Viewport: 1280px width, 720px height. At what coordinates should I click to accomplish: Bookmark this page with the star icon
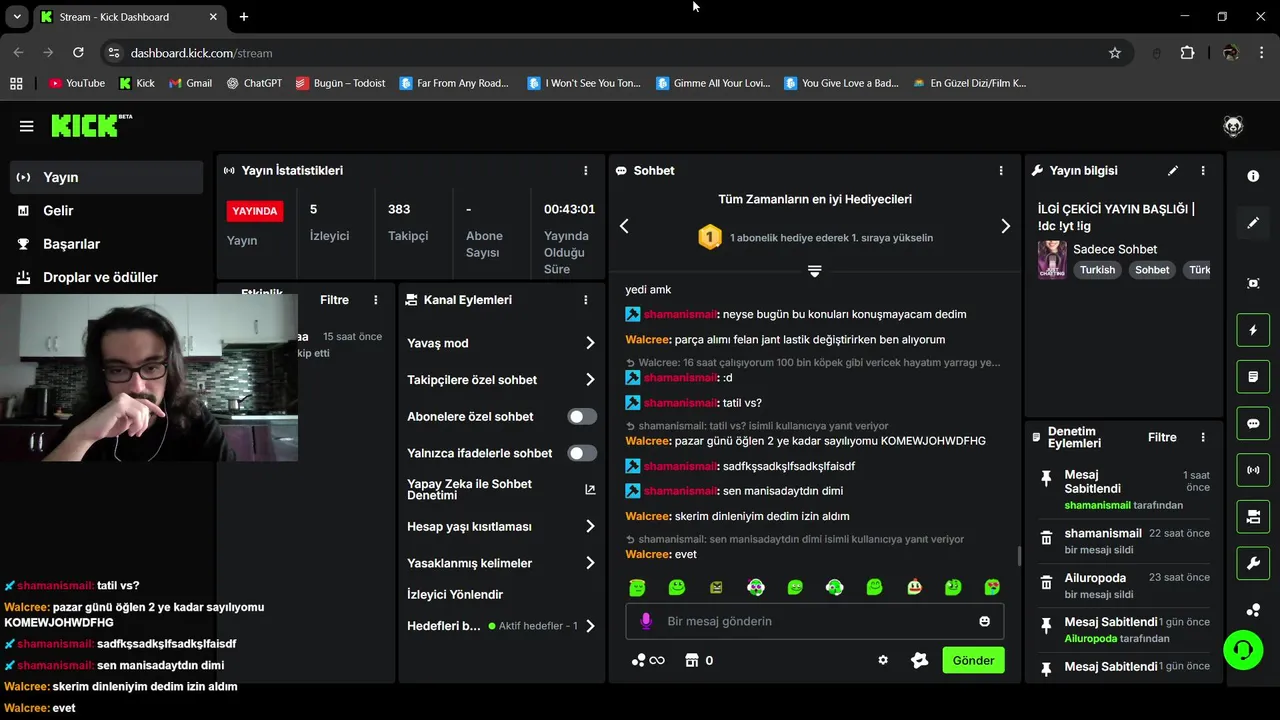(1115, 53)
